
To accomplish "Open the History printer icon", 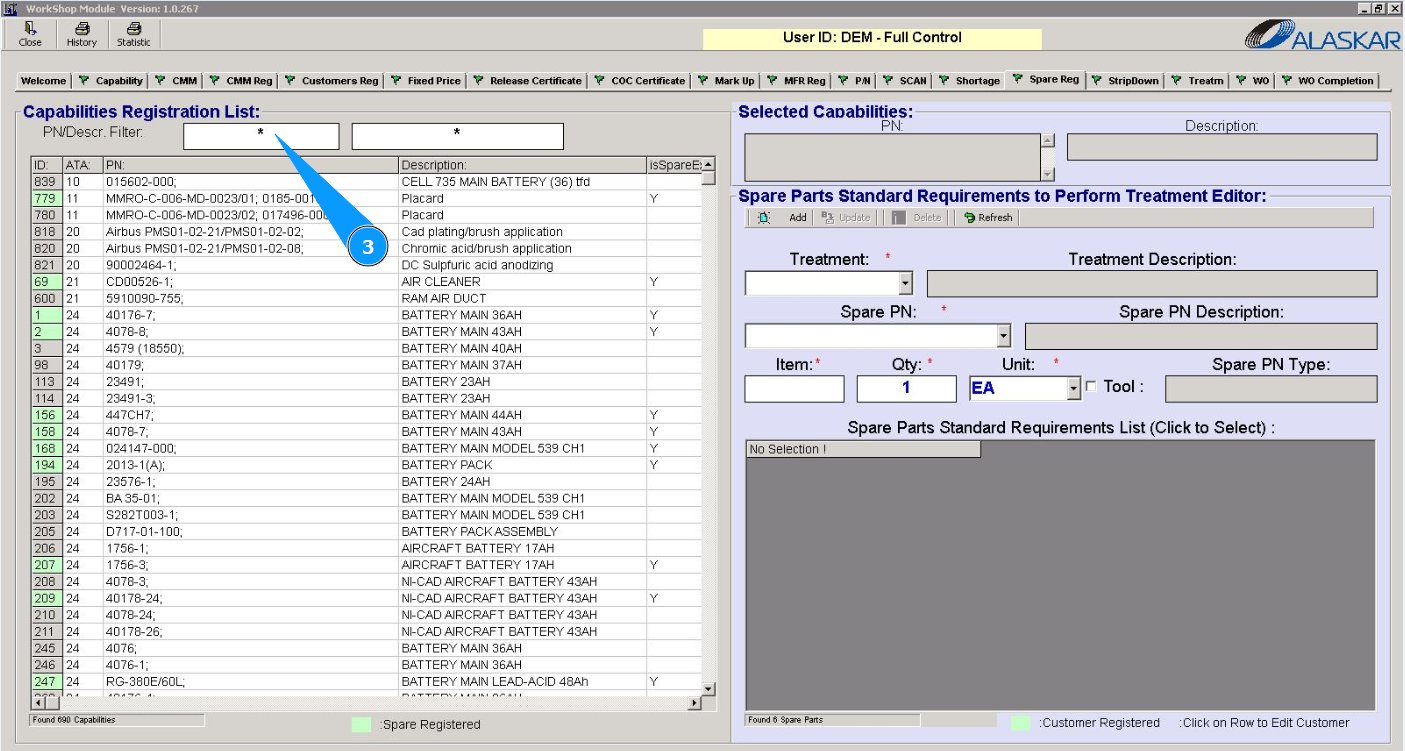I will pyautogui.click(x=82, y=30).
